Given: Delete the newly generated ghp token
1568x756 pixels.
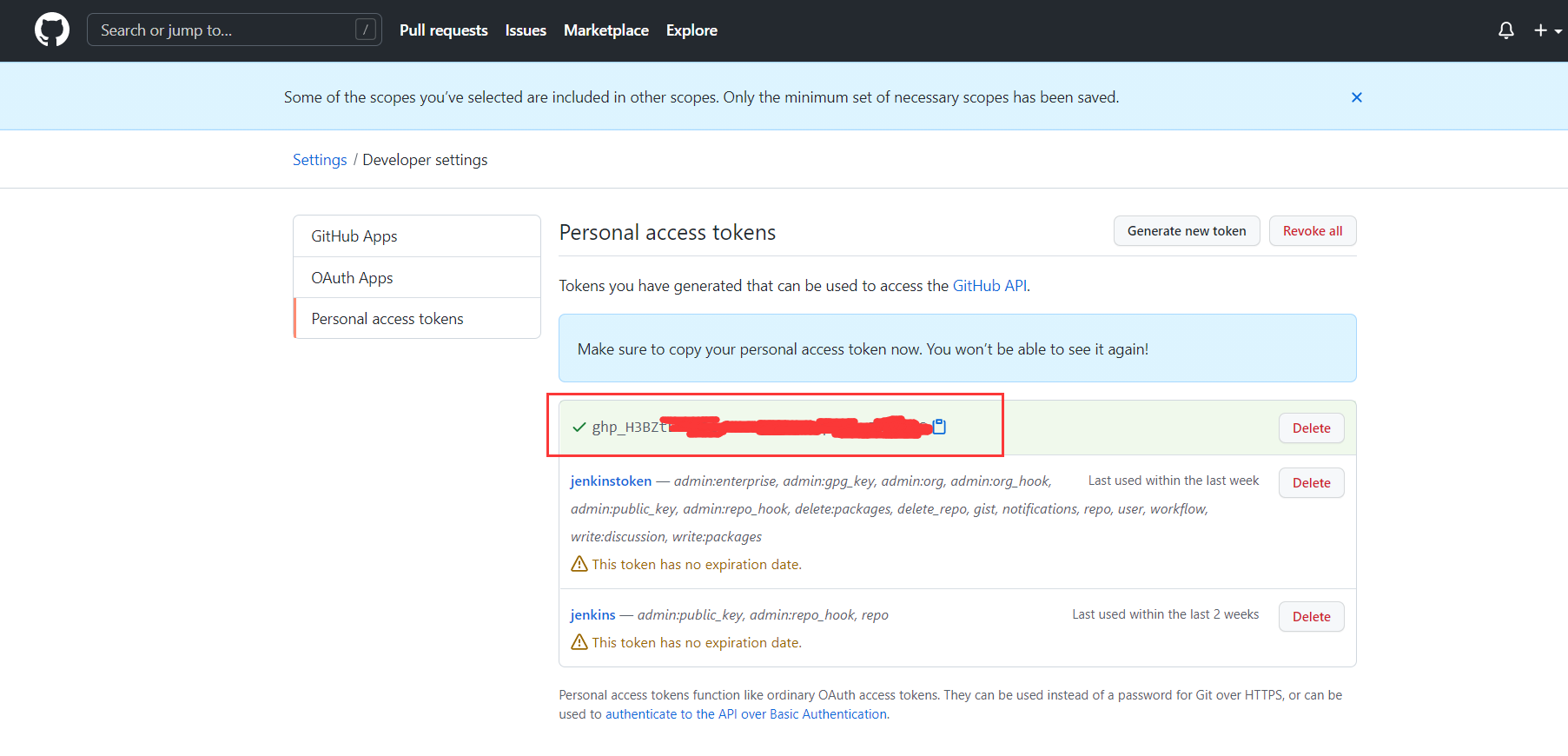Looking at the screenshot, I should click(x=1311, y=428).
